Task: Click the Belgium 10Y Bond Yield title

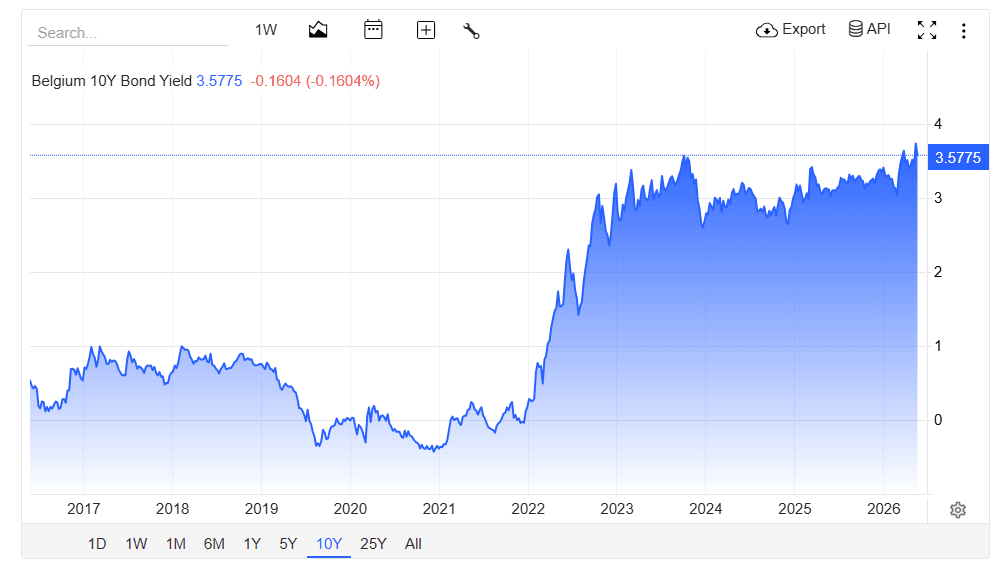Action: pyautogui.click(x=111, y=81)
